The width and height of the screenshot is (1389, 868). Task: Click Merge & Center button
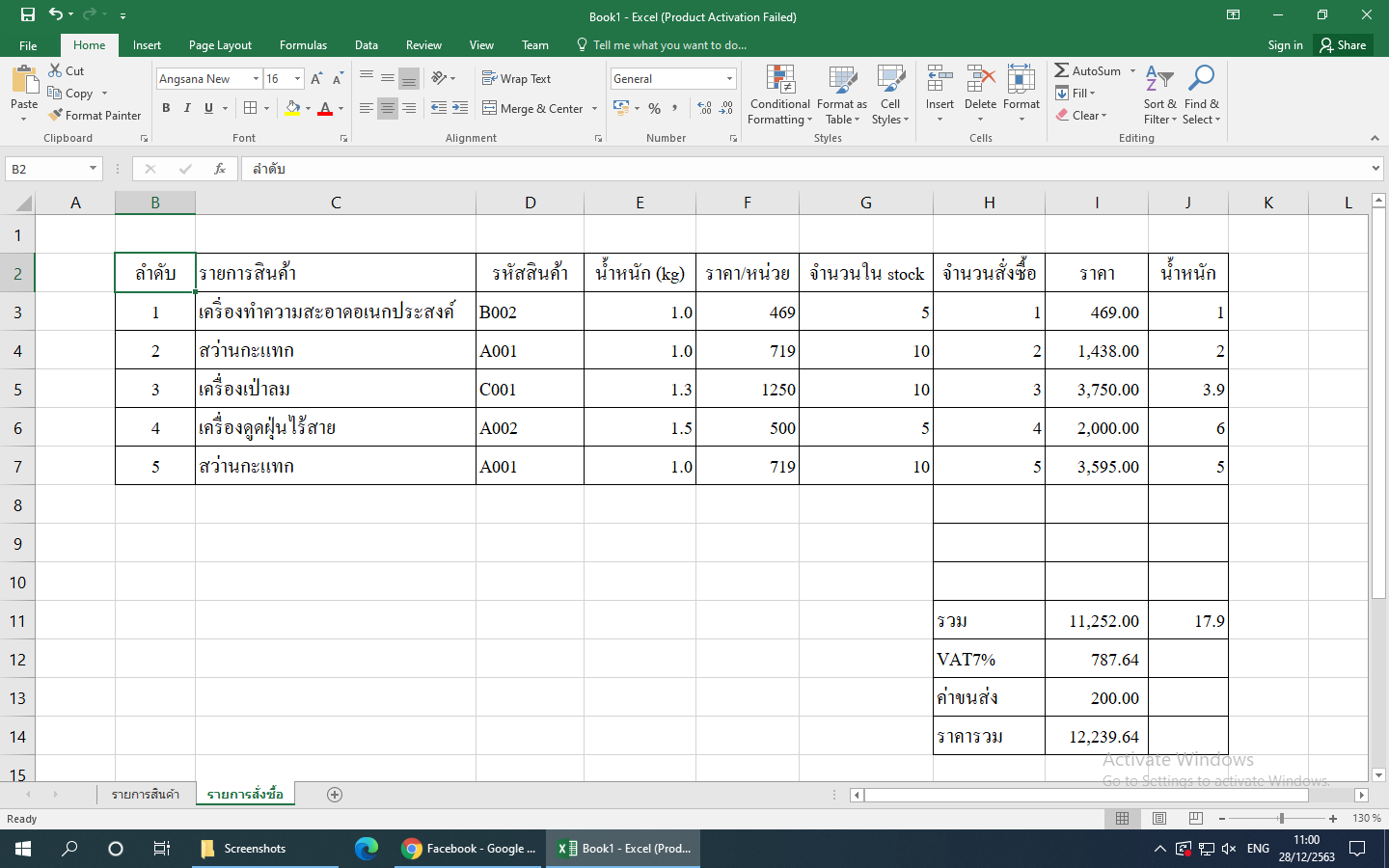533,109
